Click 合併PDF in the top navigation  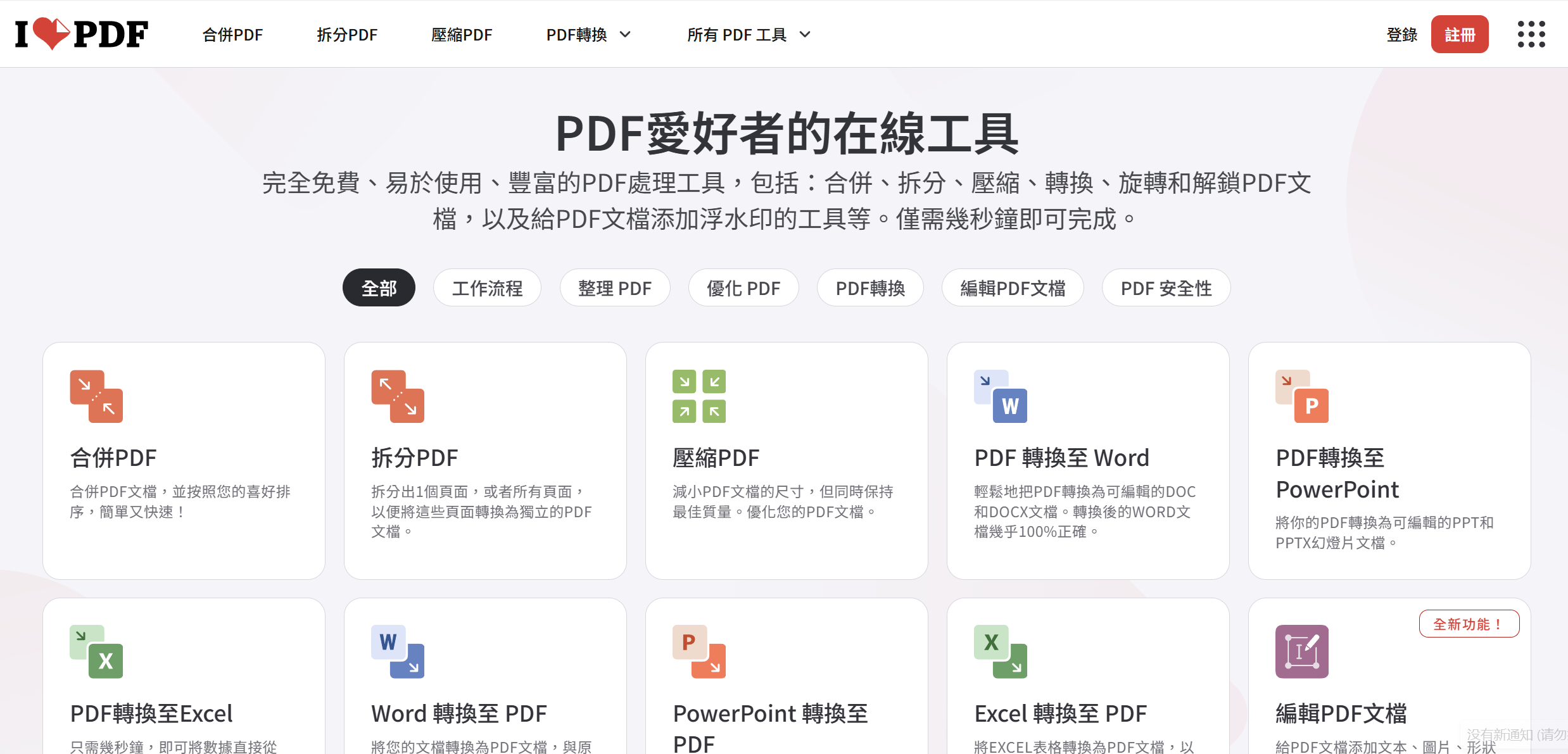pos(232,35)
